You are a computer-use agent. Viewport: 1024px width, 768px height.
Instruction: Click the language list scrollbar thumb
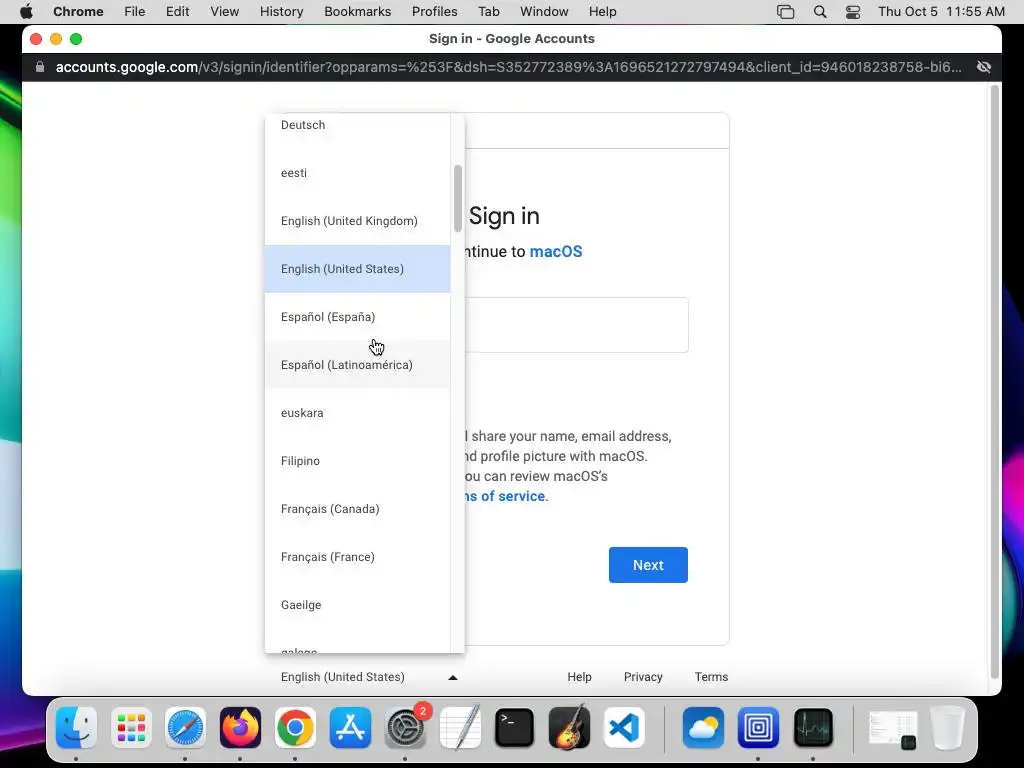pos(458,199)
